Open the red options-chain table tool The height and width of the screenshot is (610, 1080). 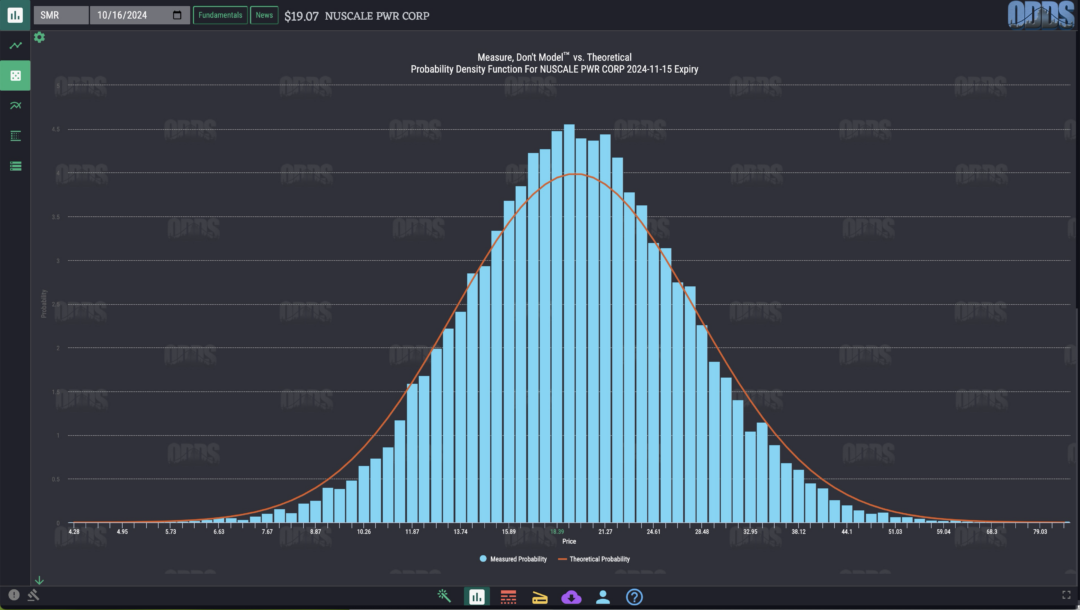pos(508,595)
